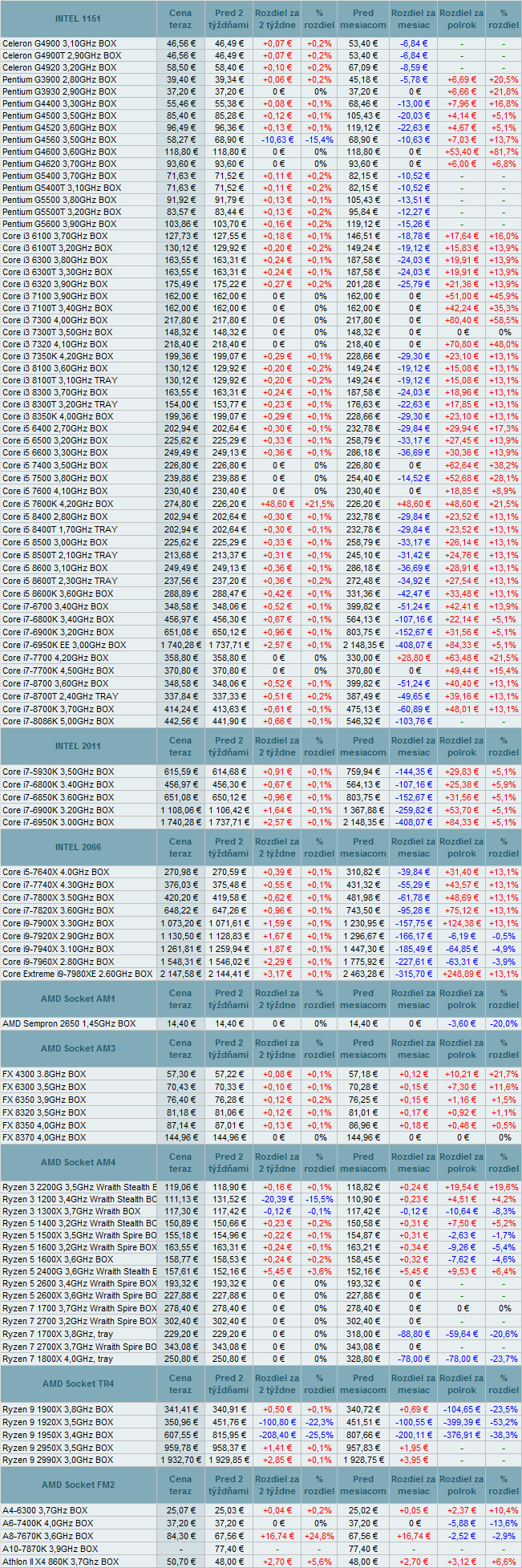The height and width of the screenshot is (1568, 522).
Task: Select Core i3 8350K 4,00GHz BOX name
Action: 58,416
